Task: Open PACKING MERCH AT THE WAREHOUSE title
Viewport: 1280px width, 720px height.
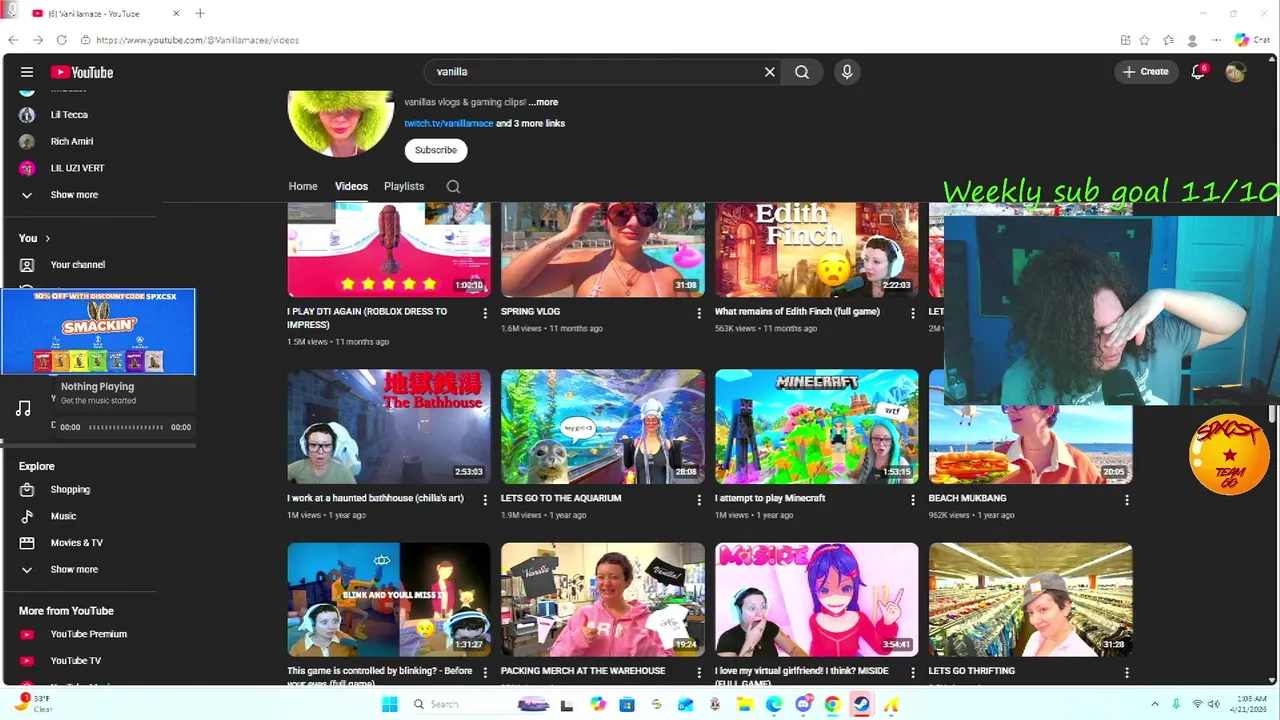Action: pos(583,671)
